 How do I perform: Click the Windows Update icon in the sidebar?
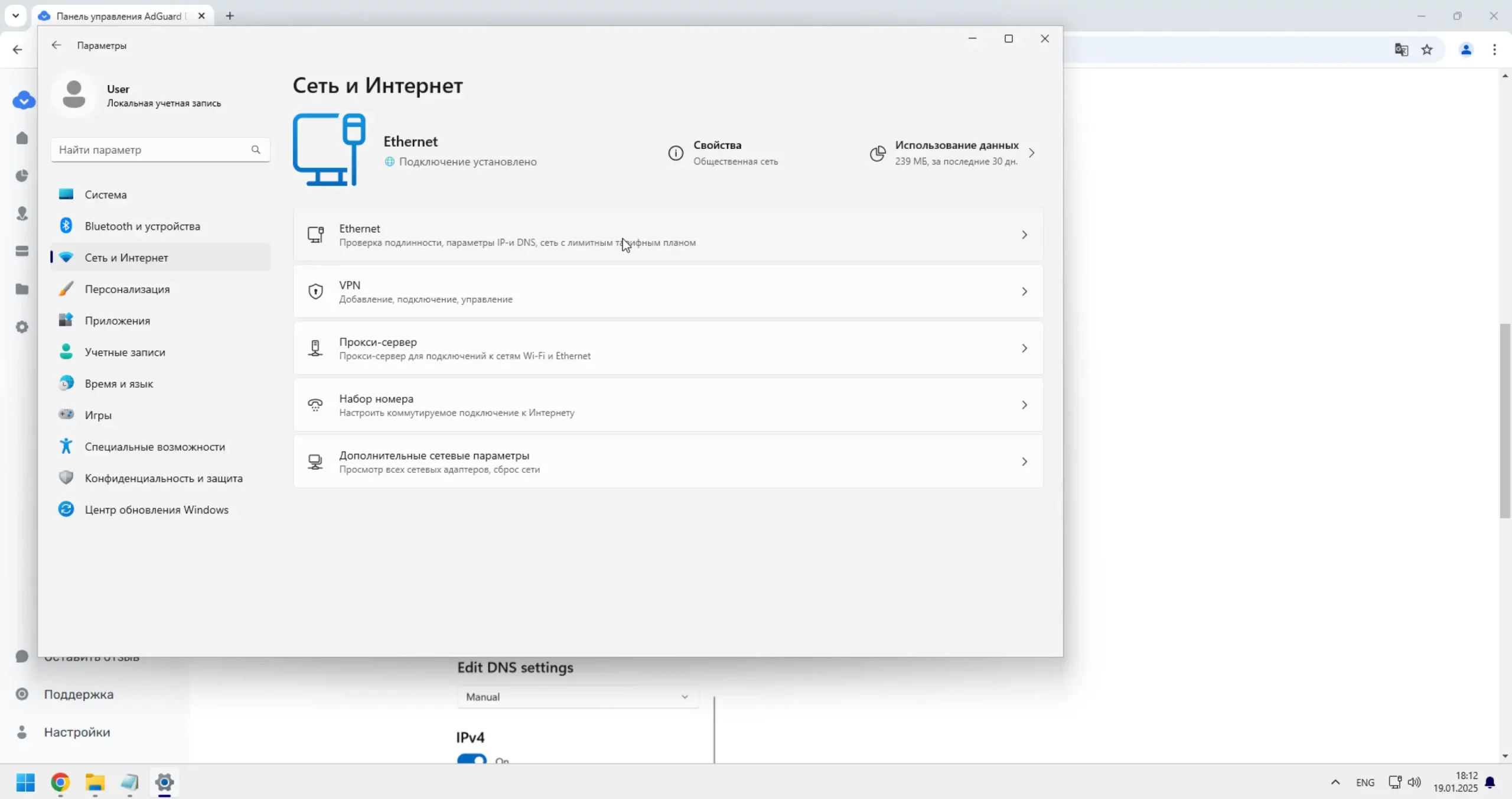66,509
